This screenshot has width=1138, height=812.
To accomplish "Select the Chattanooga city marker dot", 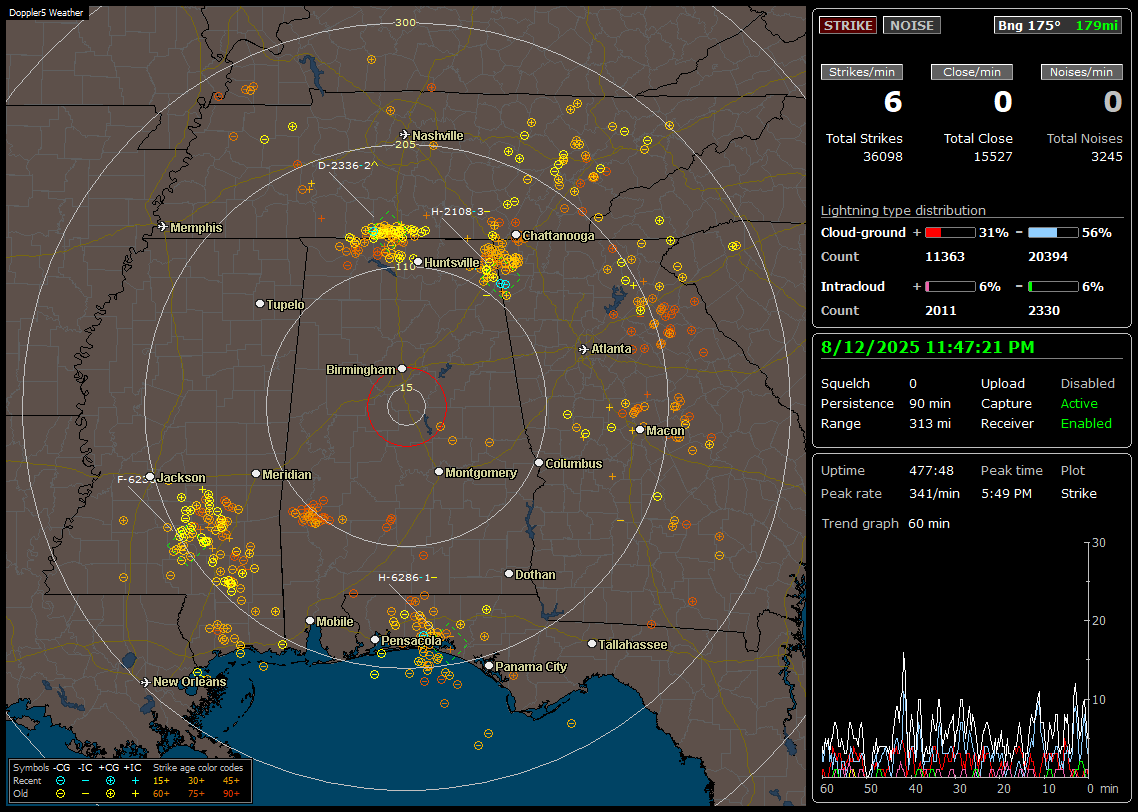I will tap(516, 235).
